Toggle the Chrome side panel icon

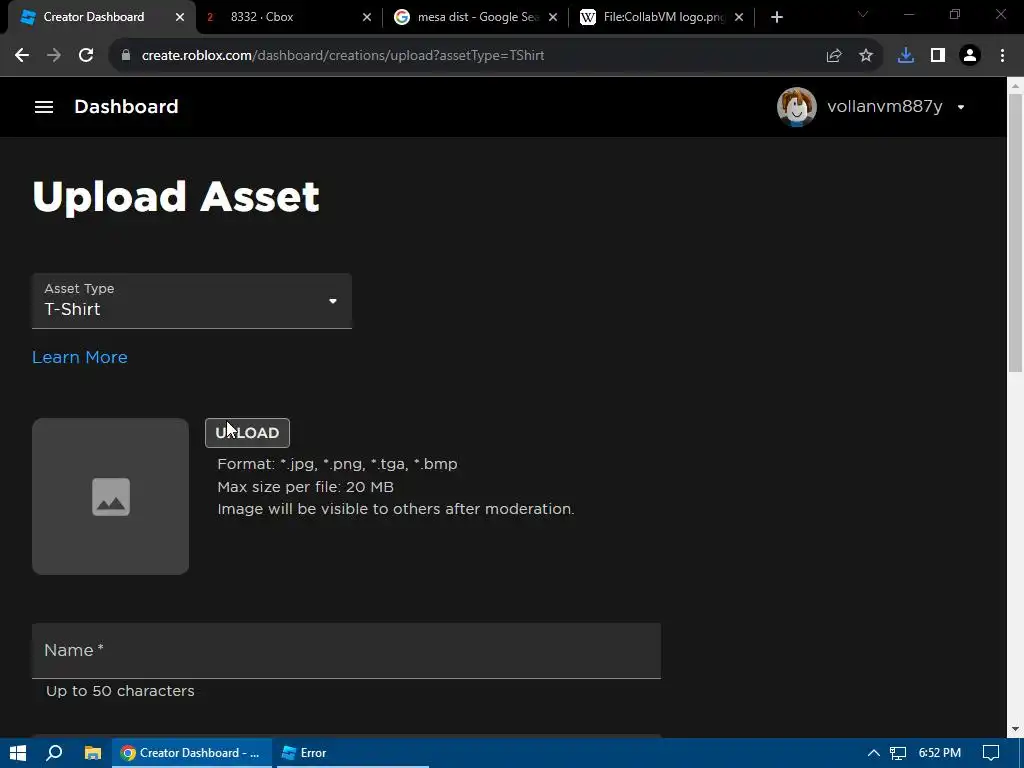pos(938,56)
